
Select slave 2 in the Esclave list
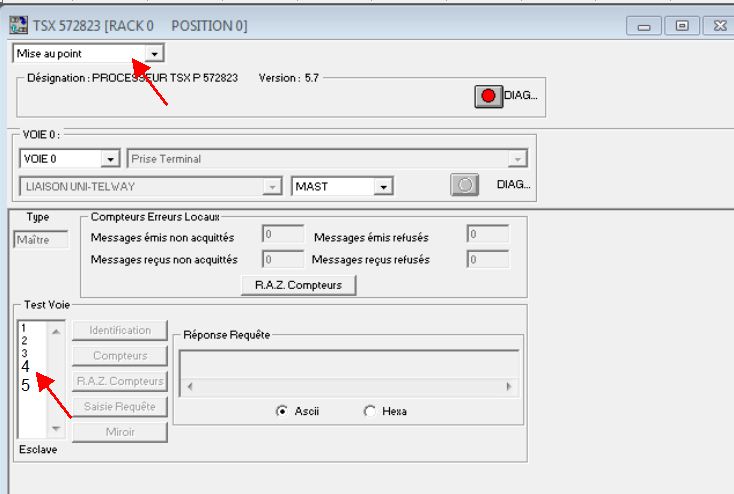coord(24,340)
